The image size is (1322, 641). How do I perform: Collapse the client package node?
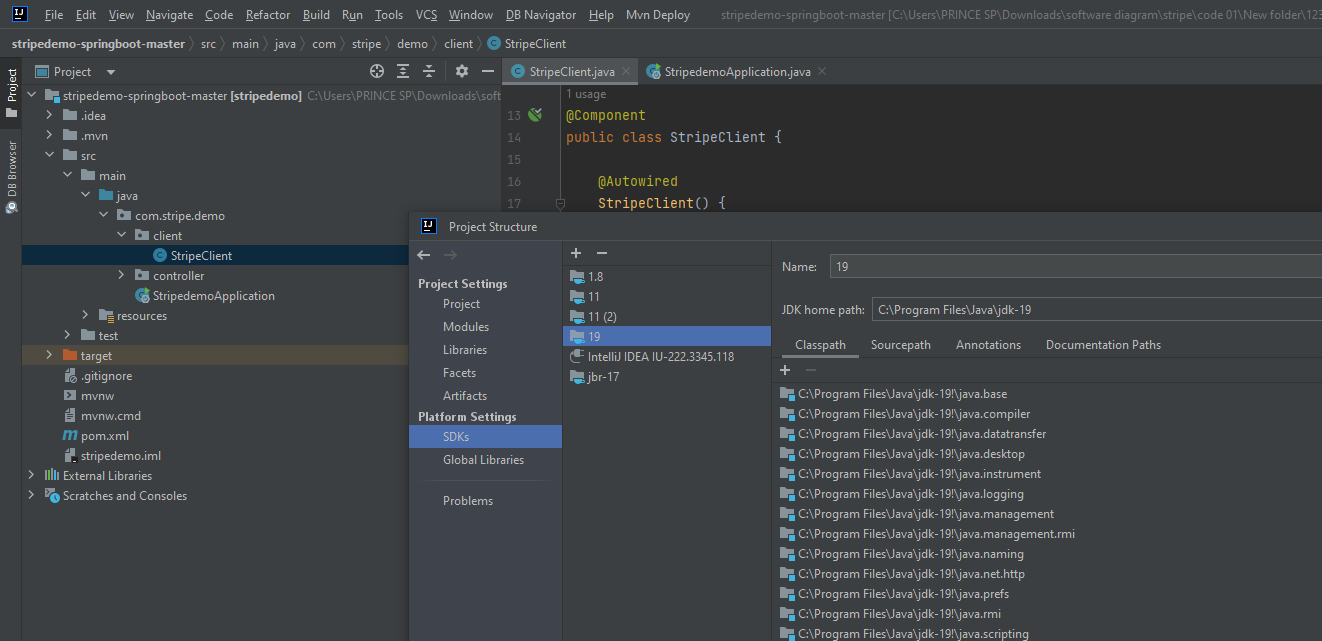121,235
